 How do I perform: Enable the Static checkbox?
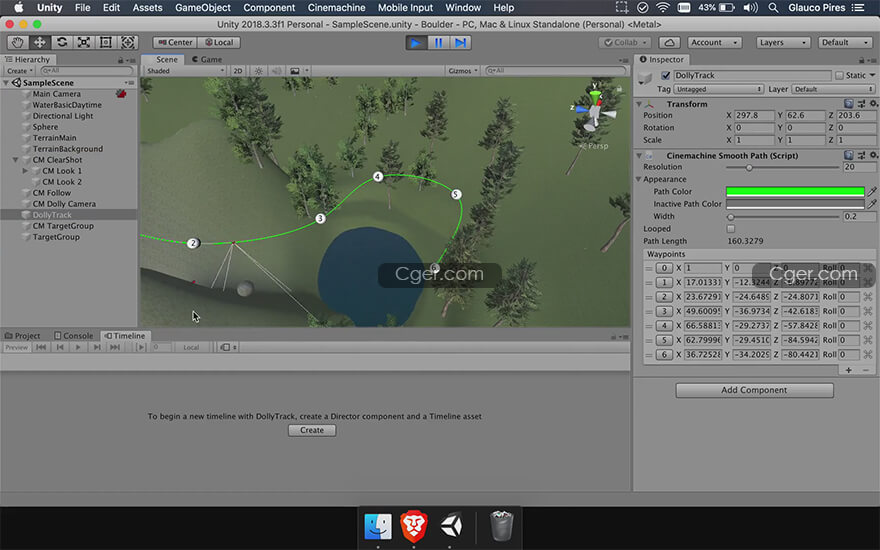point(839,75)
